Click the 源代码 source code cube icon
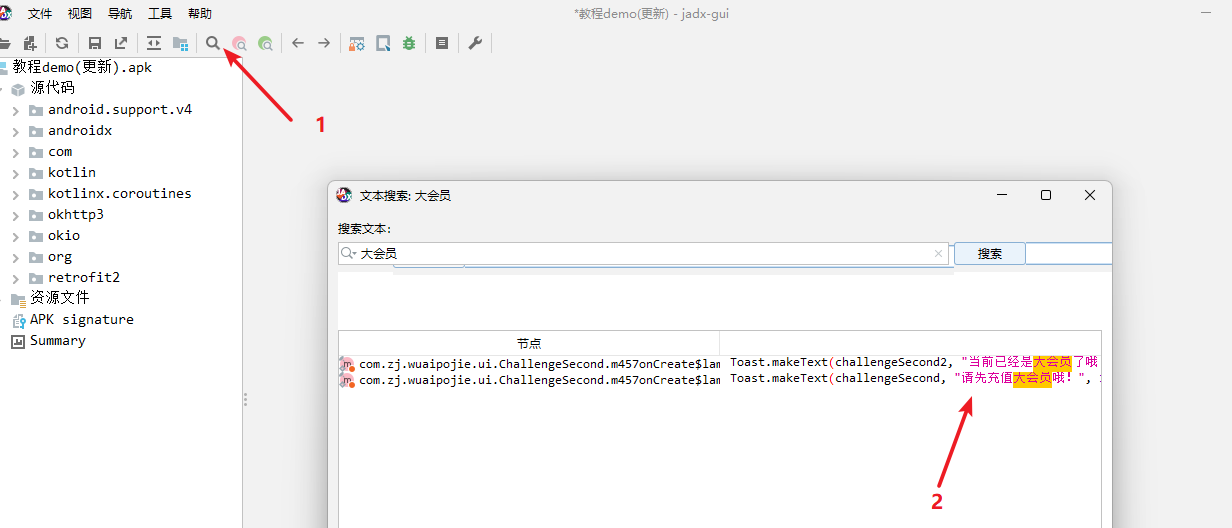The width and height of the screenshot is (1232, 528). 18,88
